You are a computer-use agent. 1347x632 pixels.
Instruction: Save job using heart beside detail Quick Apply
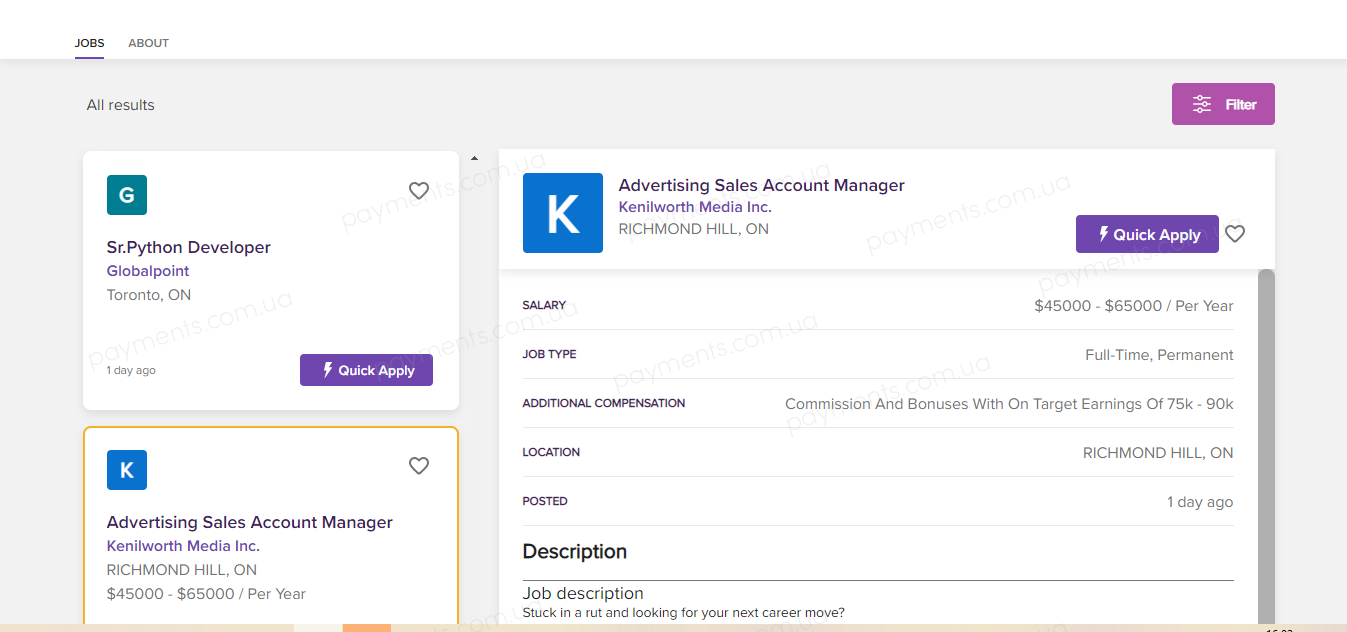pos(1235,234)
